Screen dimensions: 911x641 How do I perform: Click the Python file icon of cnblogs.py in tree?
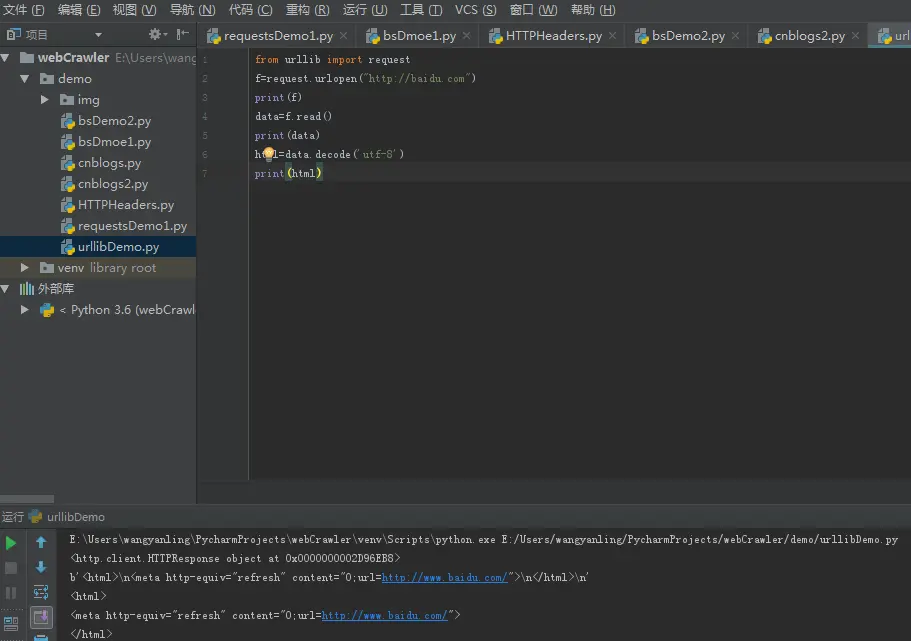pos(68,163)
